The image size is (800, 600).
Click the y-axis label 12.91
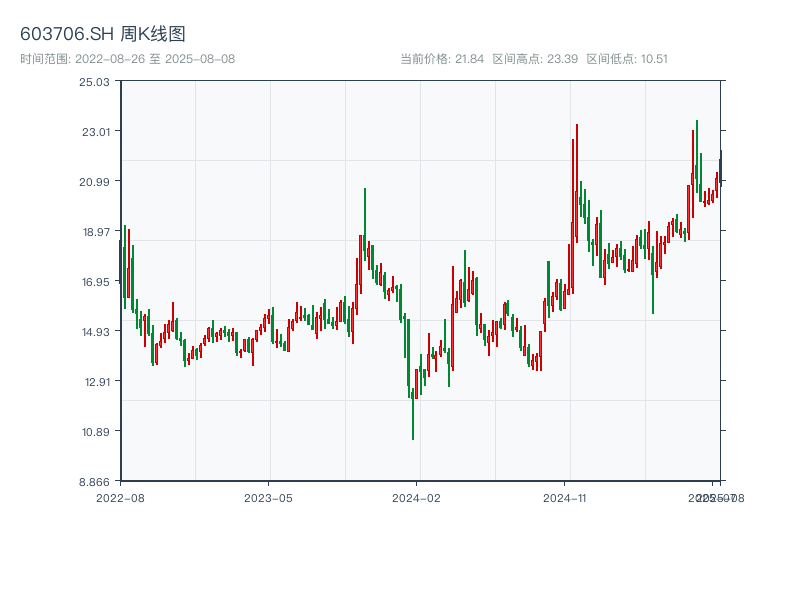97,382
